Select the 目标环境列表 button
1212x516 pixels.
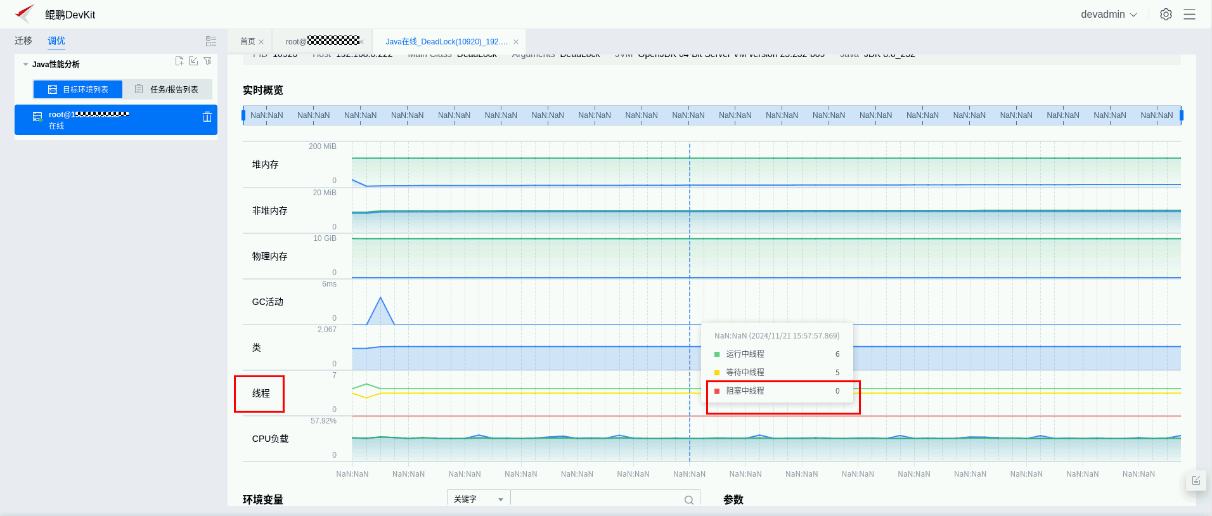tap(78, 89)
